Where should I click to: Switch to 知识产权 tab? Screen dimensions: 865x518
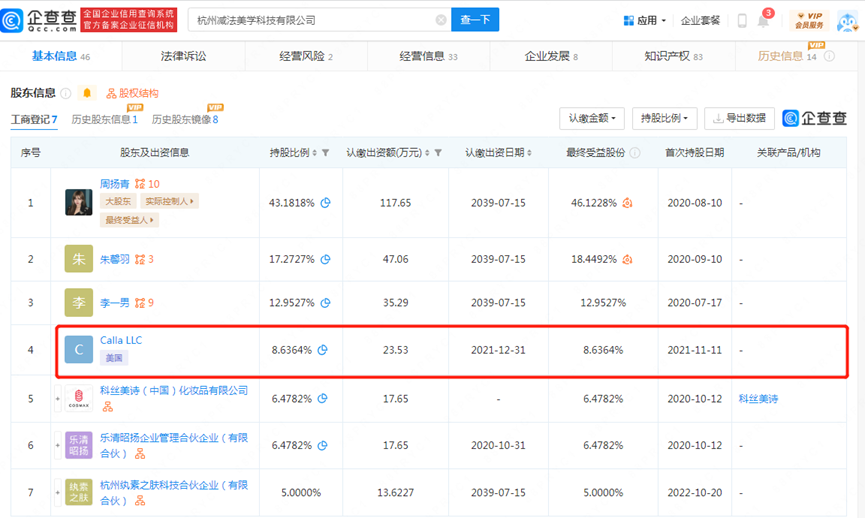click(x=673, y=56)
